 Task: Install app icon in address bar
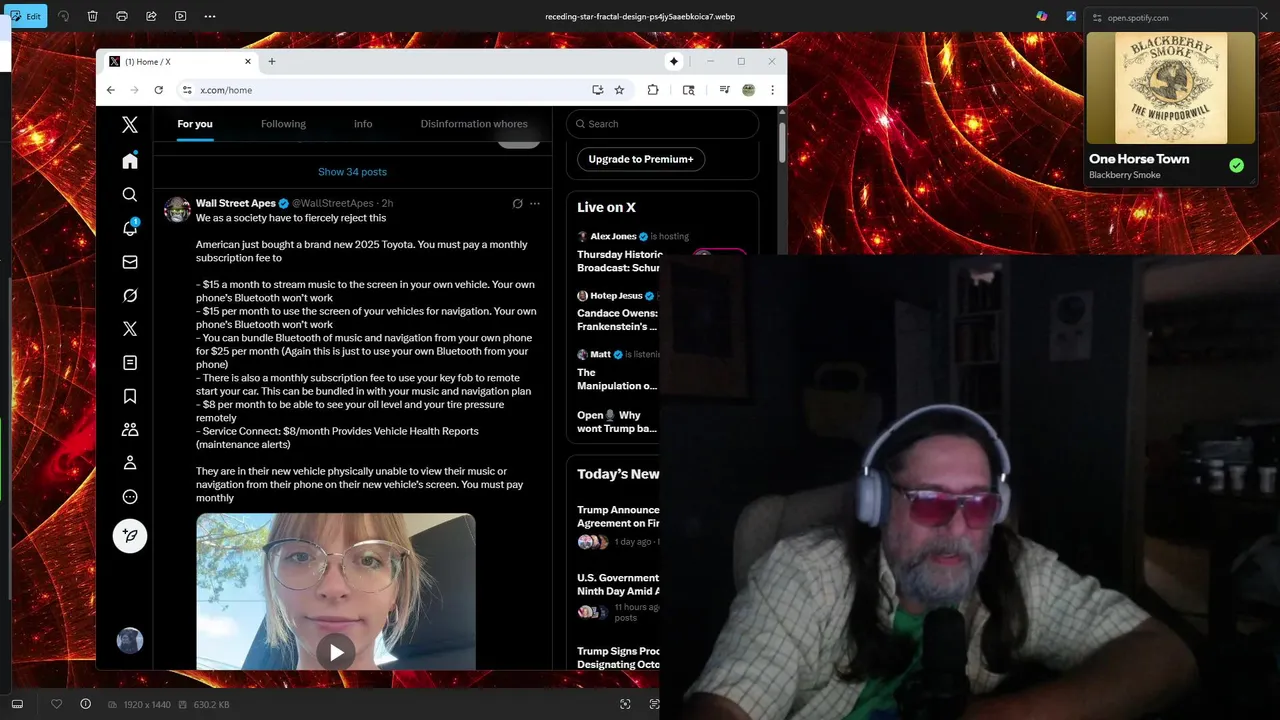(x=597, y=90)
